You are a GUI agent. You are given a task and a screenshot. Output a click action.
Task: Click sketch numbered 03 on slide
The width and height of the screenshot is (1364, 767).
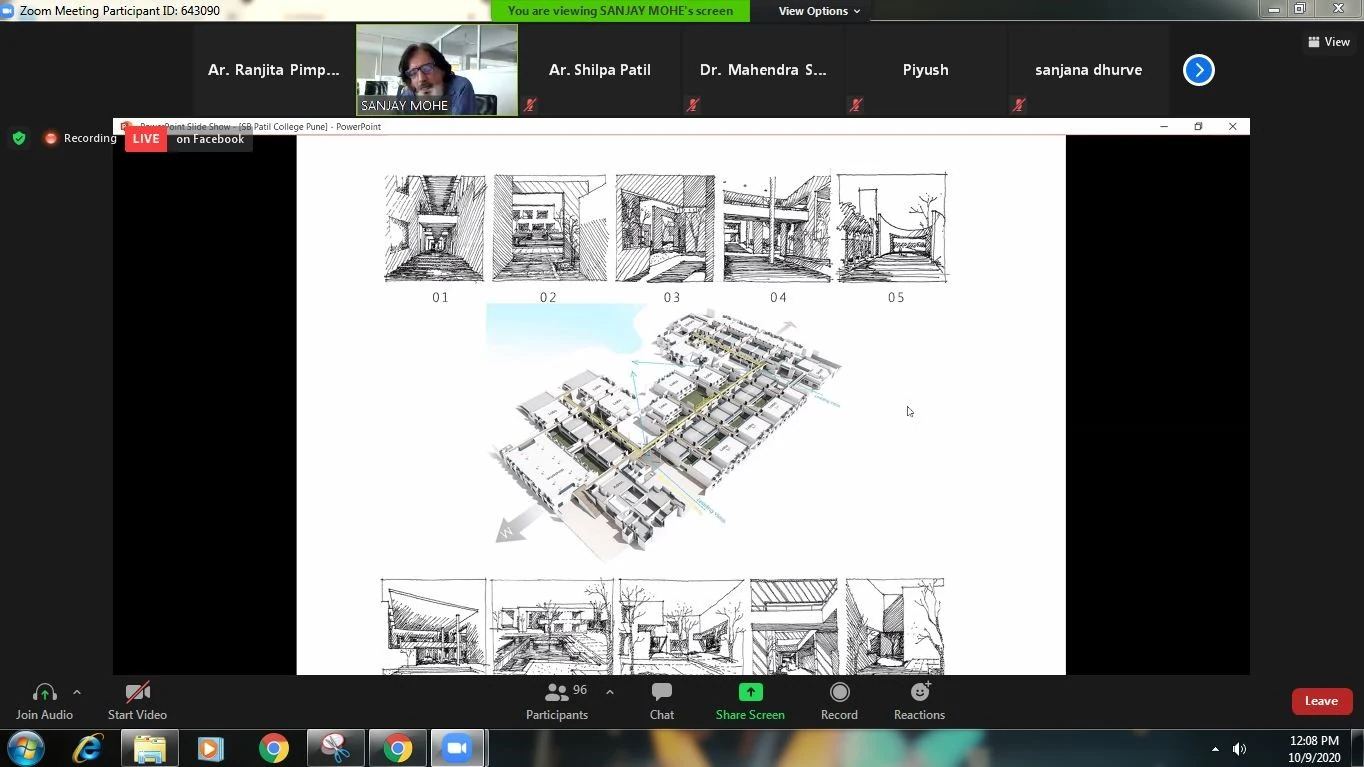point(665,229)
